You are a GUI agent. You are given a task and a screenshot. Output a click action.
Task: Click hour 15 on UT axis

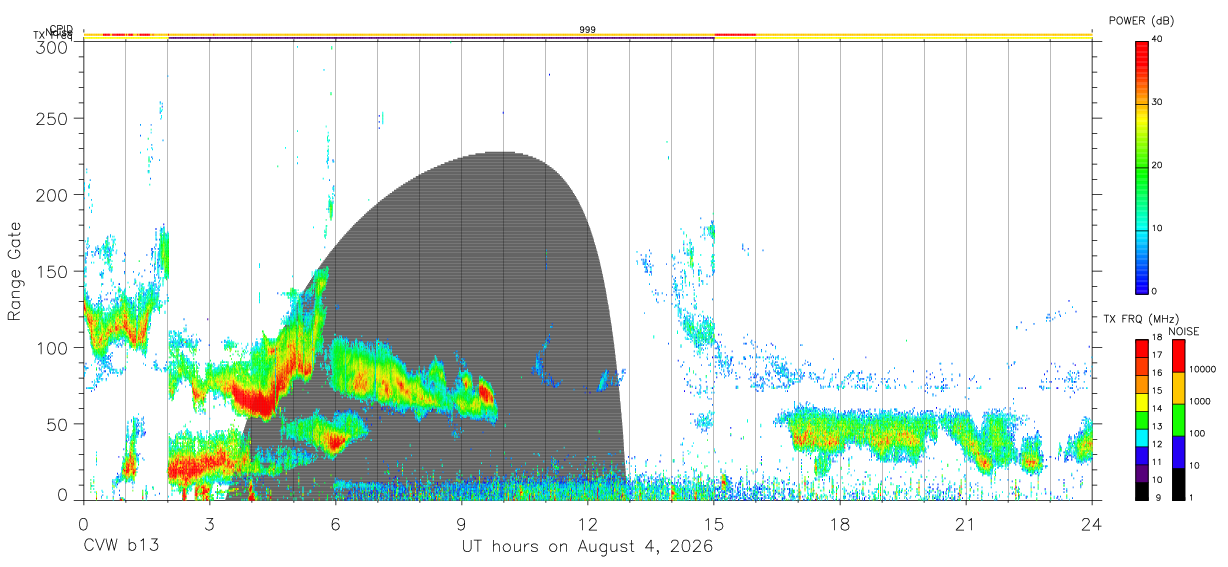pyautogui.click(x=714, y=523)
